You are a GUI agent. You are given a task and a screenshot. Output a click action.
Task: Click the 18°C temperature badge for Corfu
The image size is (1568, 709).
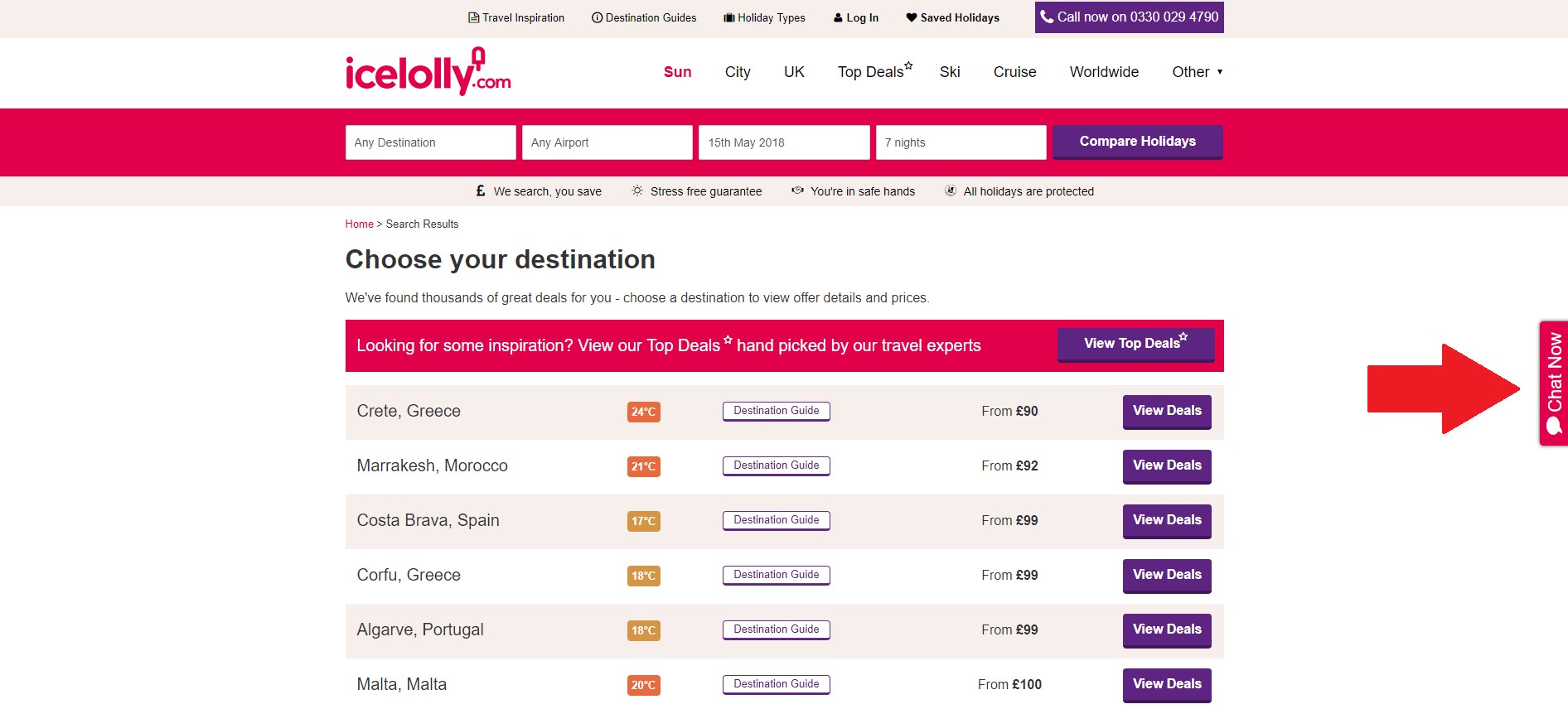pyautogui.click(x=644, y=576)
